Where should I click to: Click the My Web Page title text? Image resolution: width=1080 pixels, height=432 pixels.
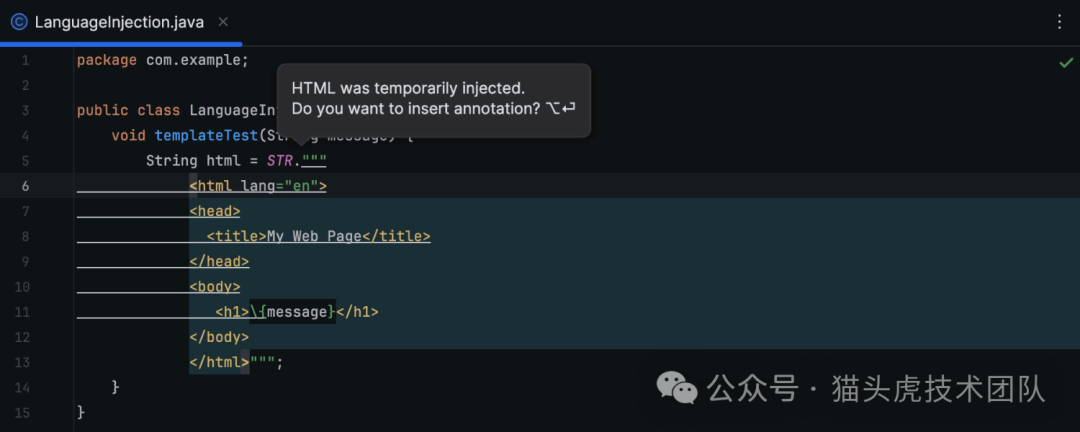point(313,237)
